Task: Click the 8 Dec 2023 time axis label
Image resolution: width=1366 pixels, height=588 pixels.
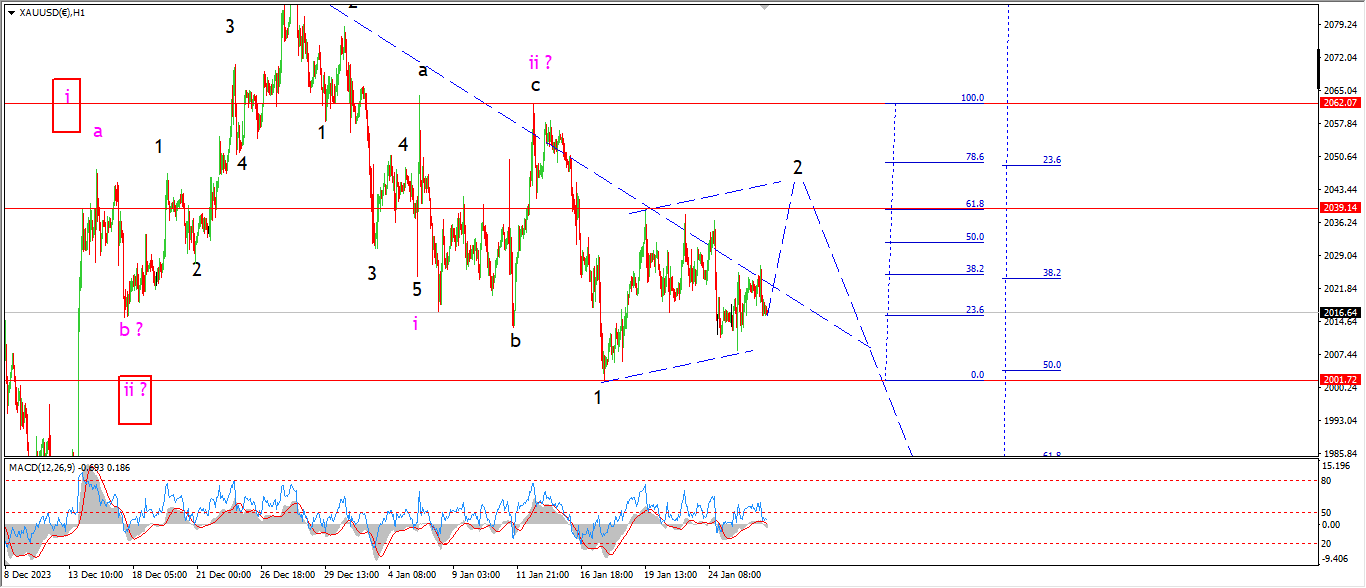Action: pyautogui.click(x=26, y=575)
